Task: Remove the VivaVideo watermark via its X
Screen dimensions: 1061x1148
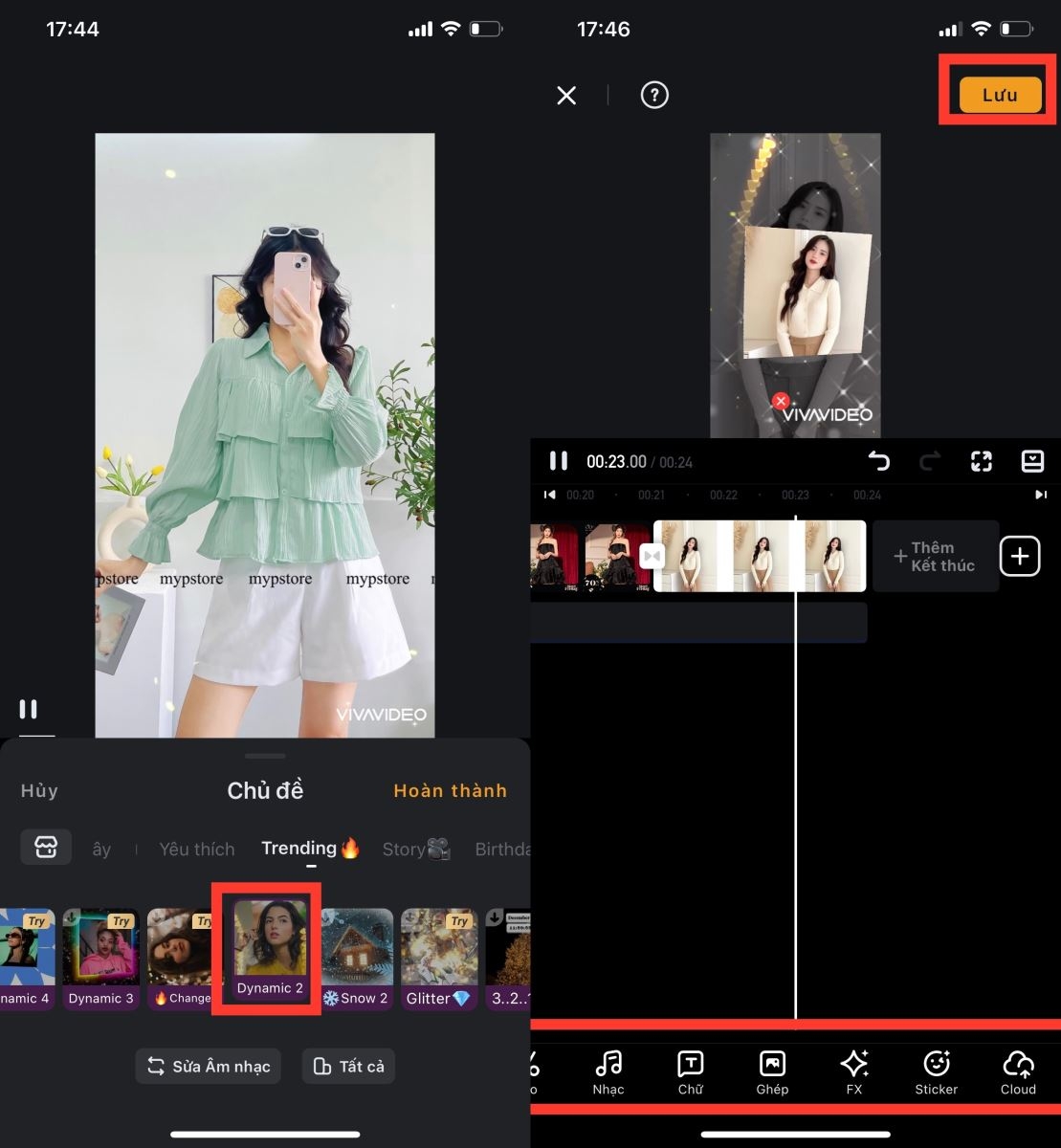Action: pyautogui.click(x=781, y=401)
